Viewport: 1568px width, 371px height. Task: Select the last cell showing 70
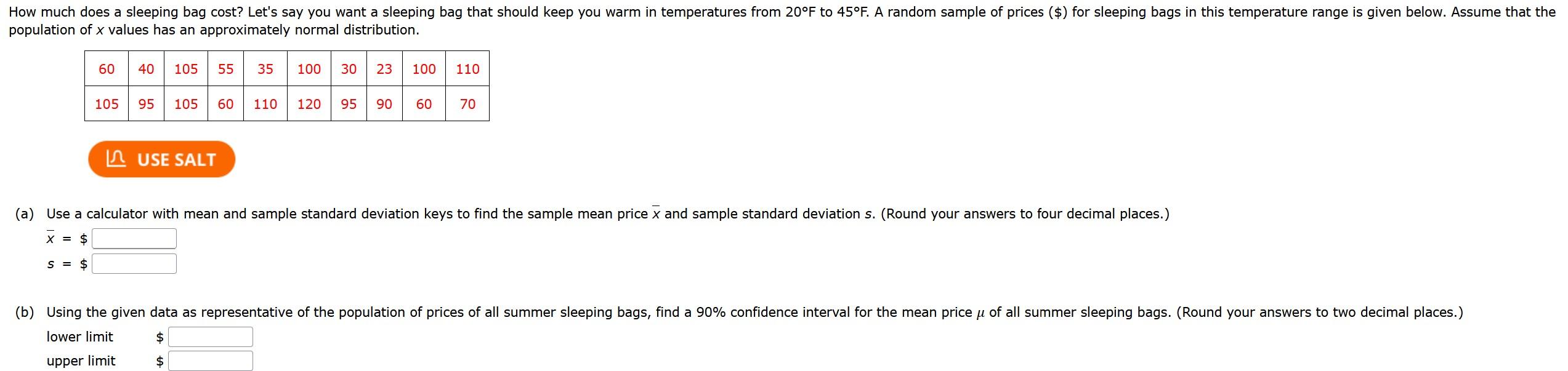coord(467,104)
